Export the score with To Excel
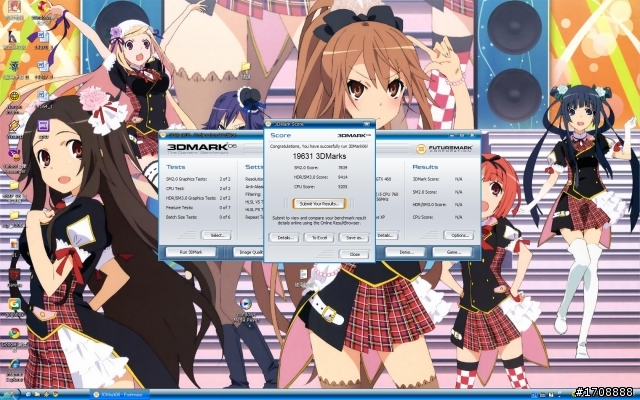 pyautogui.click(x=319, y=238)
